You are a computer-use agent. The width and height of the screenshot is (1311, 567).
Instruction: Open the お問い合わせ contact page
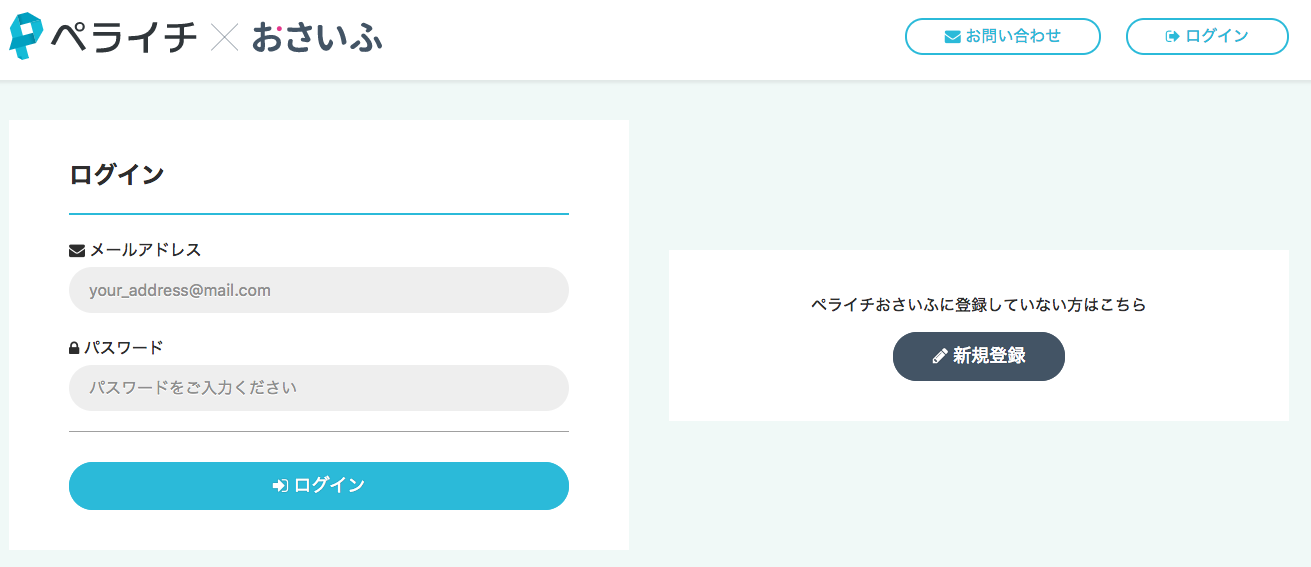pos(1003,36)
